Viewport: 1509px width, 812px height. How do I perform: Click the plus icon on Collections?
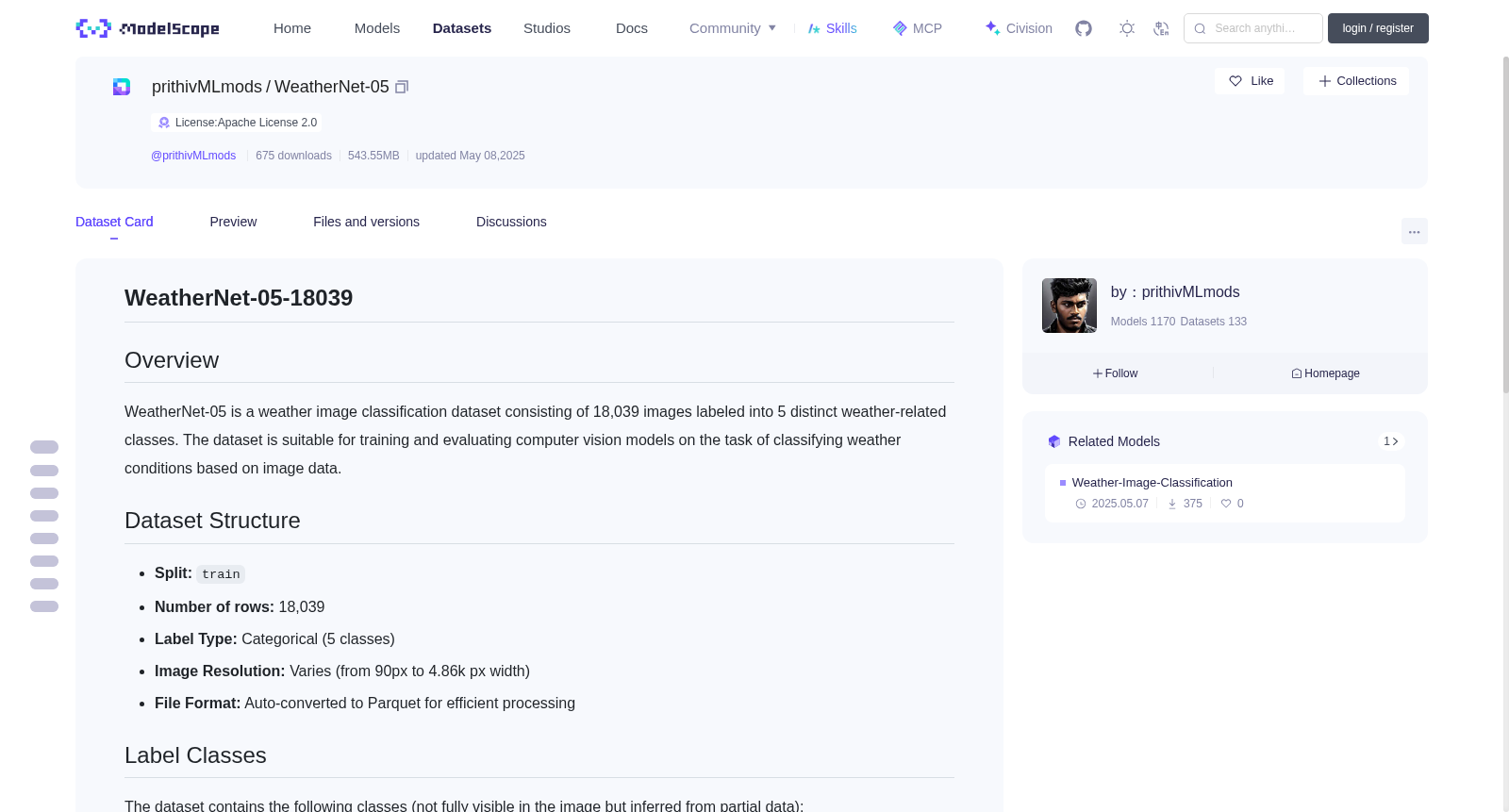pyautogui.click(x=1325, y=81)
